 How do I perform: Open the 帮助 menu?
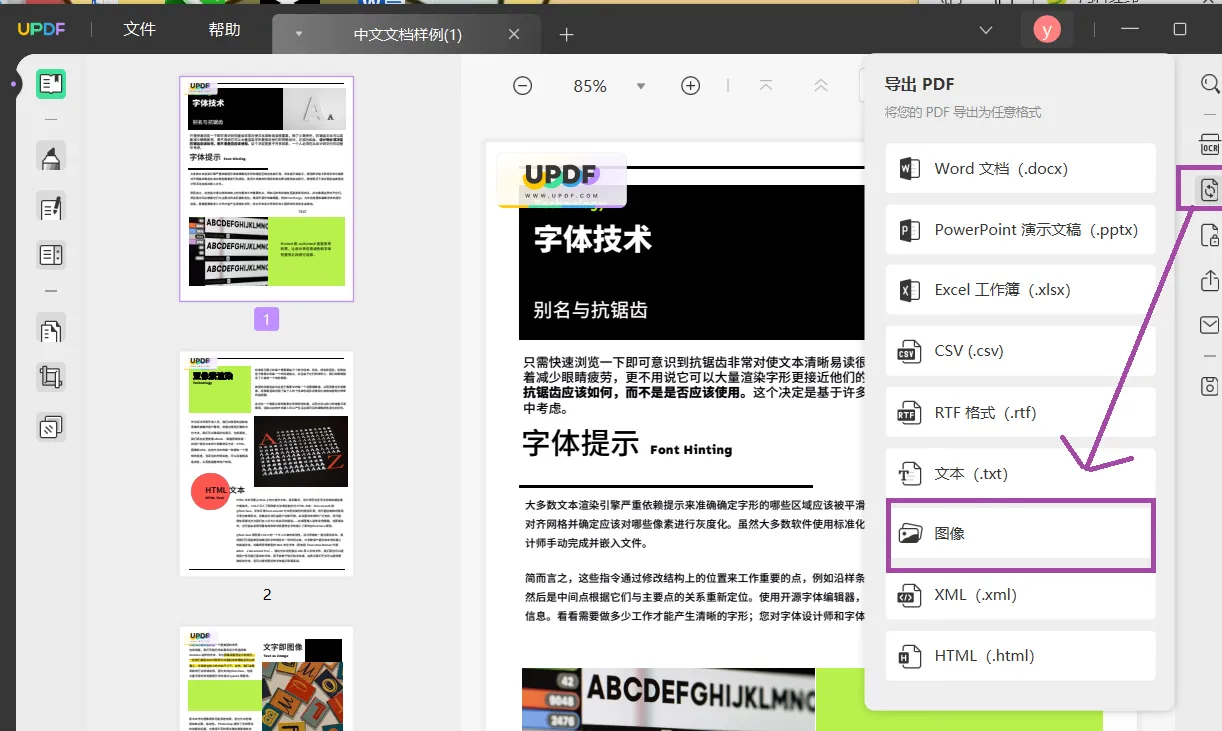click(x=225, y=30)
